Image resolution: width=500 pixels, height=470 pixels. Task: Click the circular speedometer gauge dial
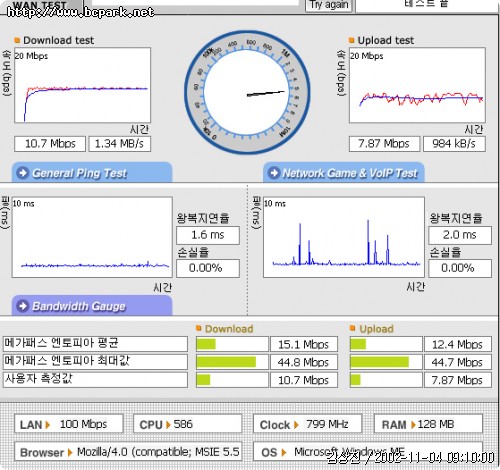pyautogui.click(x=247, y=92)
